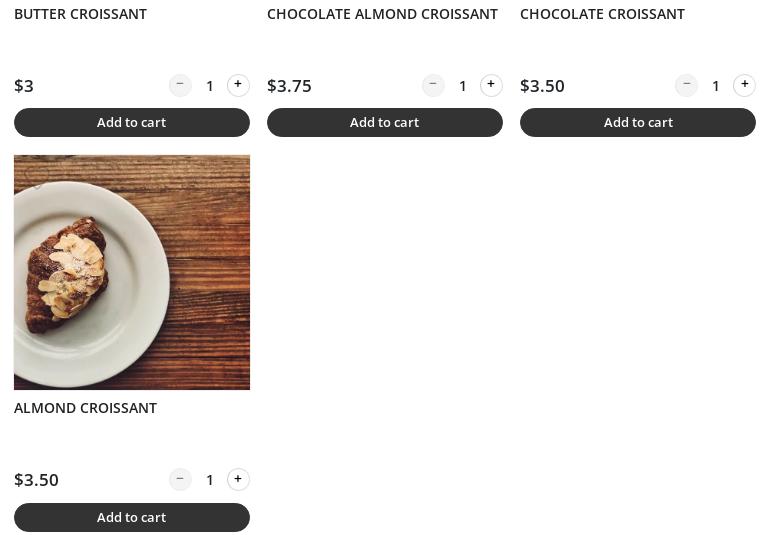Open Chocolate Almond Croissant product title
Screen dimensions: 770x535
[382, 14]
